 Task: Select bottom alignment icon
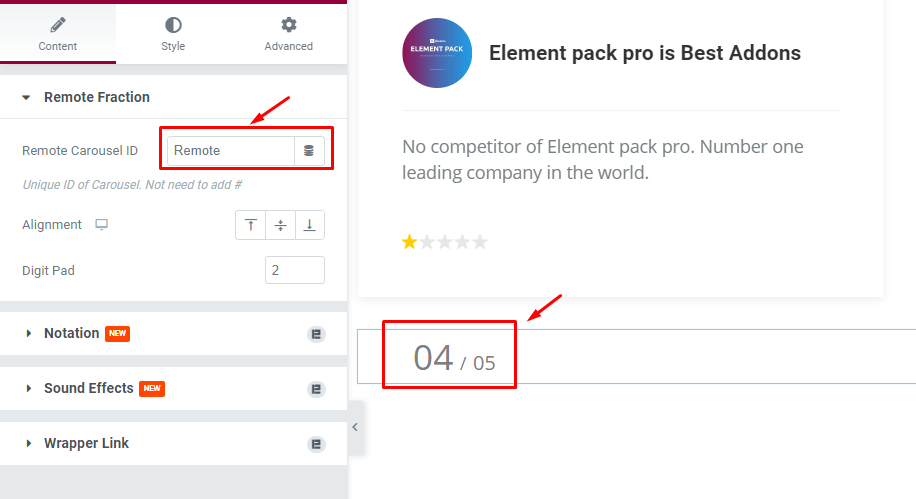(x=310, y=225)
